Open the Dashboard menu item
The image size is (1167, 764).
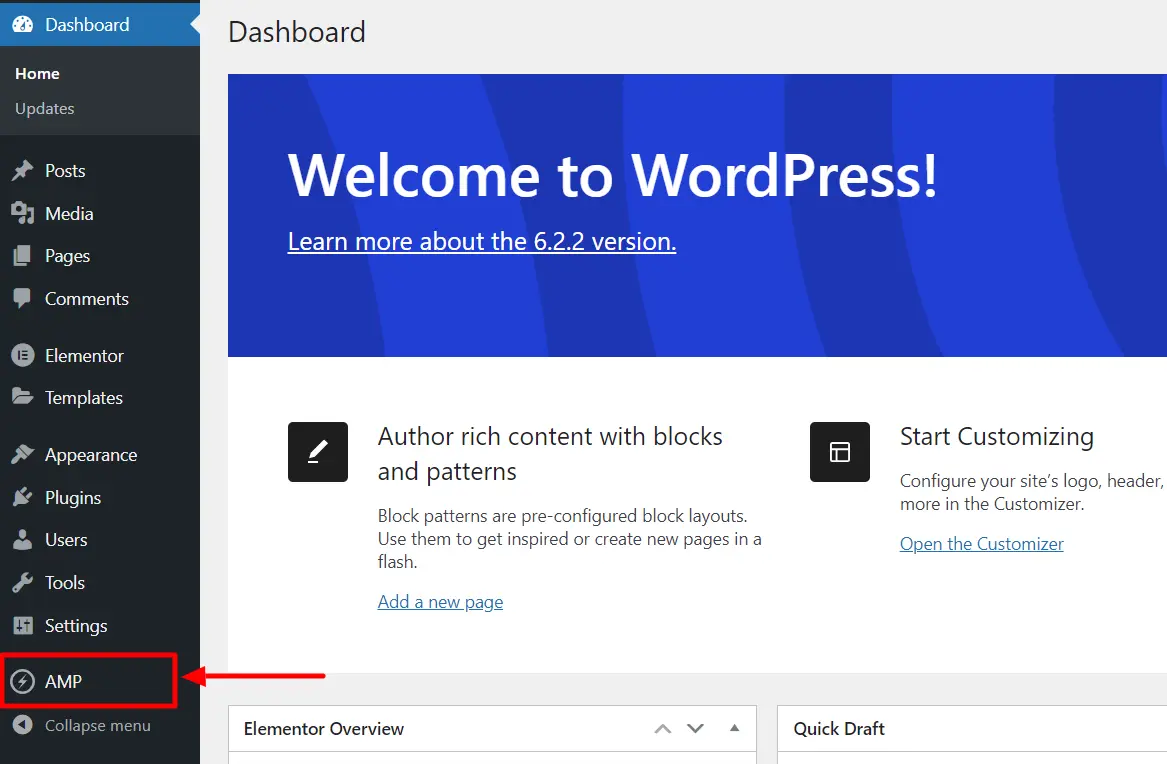tap(100, 24)
